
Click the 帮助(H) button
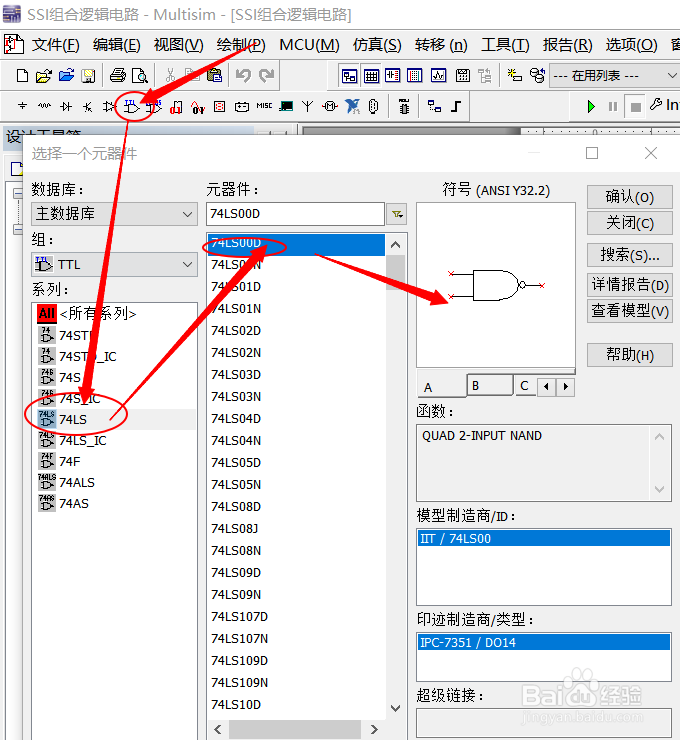[630, 354]
